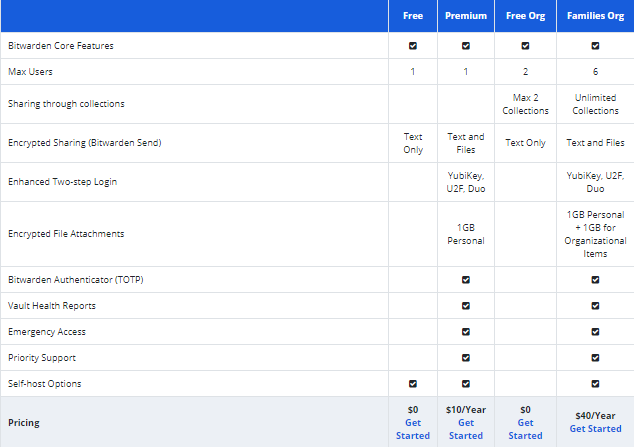Click Emergency Access checkmark under Families Org
This screenshot has width=634, height=447.
(595, 332)
